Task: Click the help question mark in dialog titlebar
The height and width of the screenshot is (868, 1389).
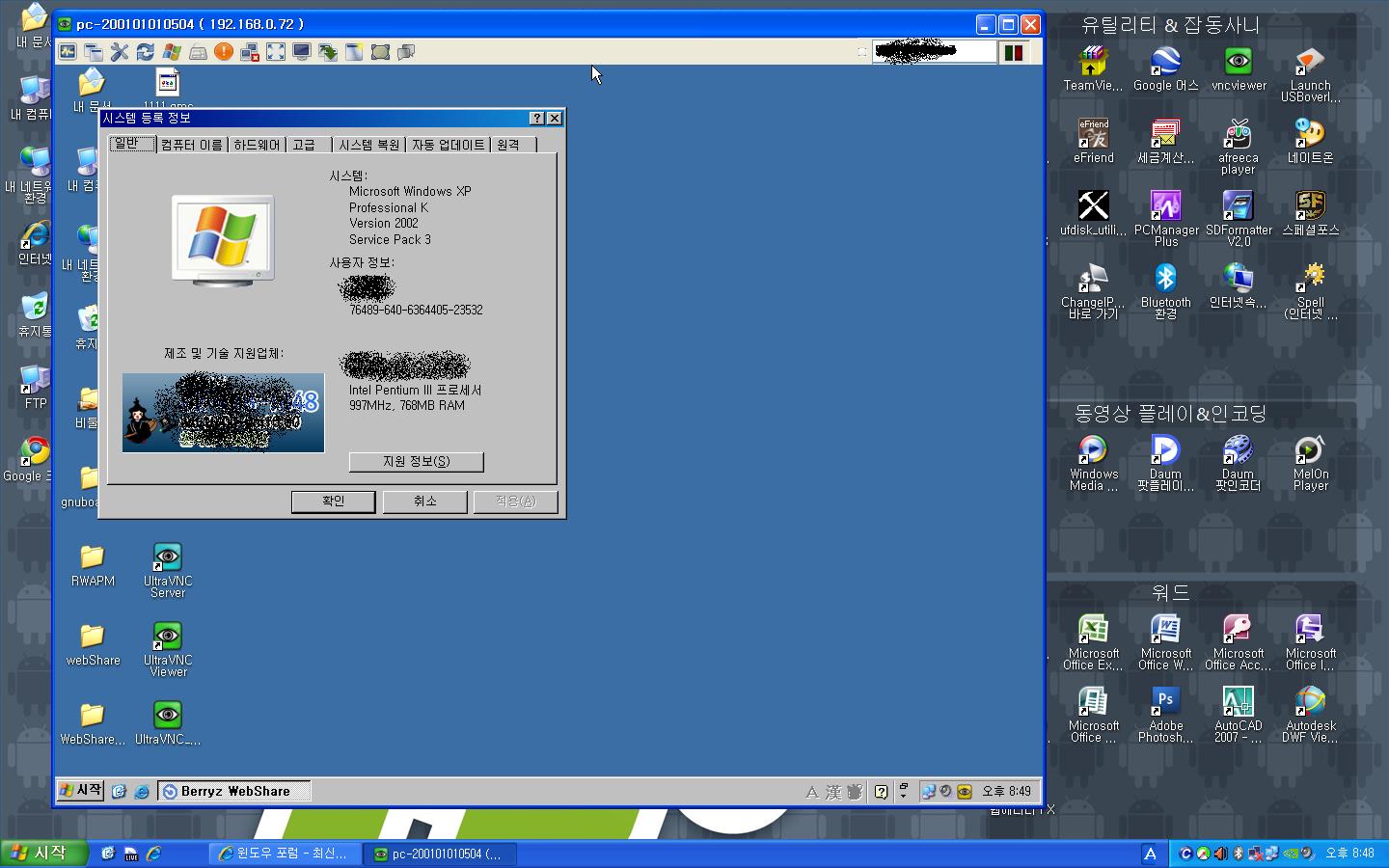Action: click(537, 118)
